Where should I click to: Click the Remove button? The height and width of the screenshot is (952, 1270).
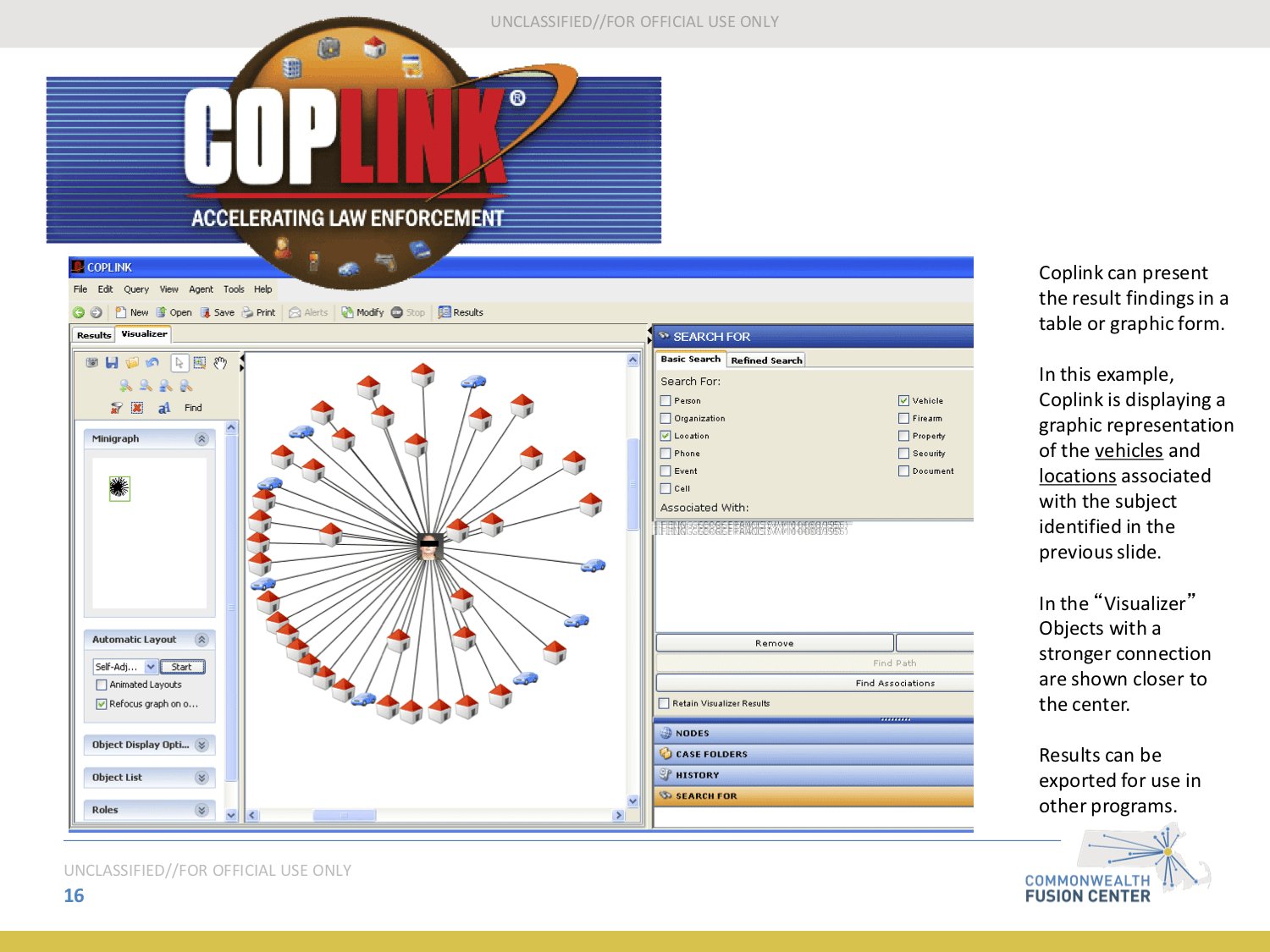click(775, 643)
